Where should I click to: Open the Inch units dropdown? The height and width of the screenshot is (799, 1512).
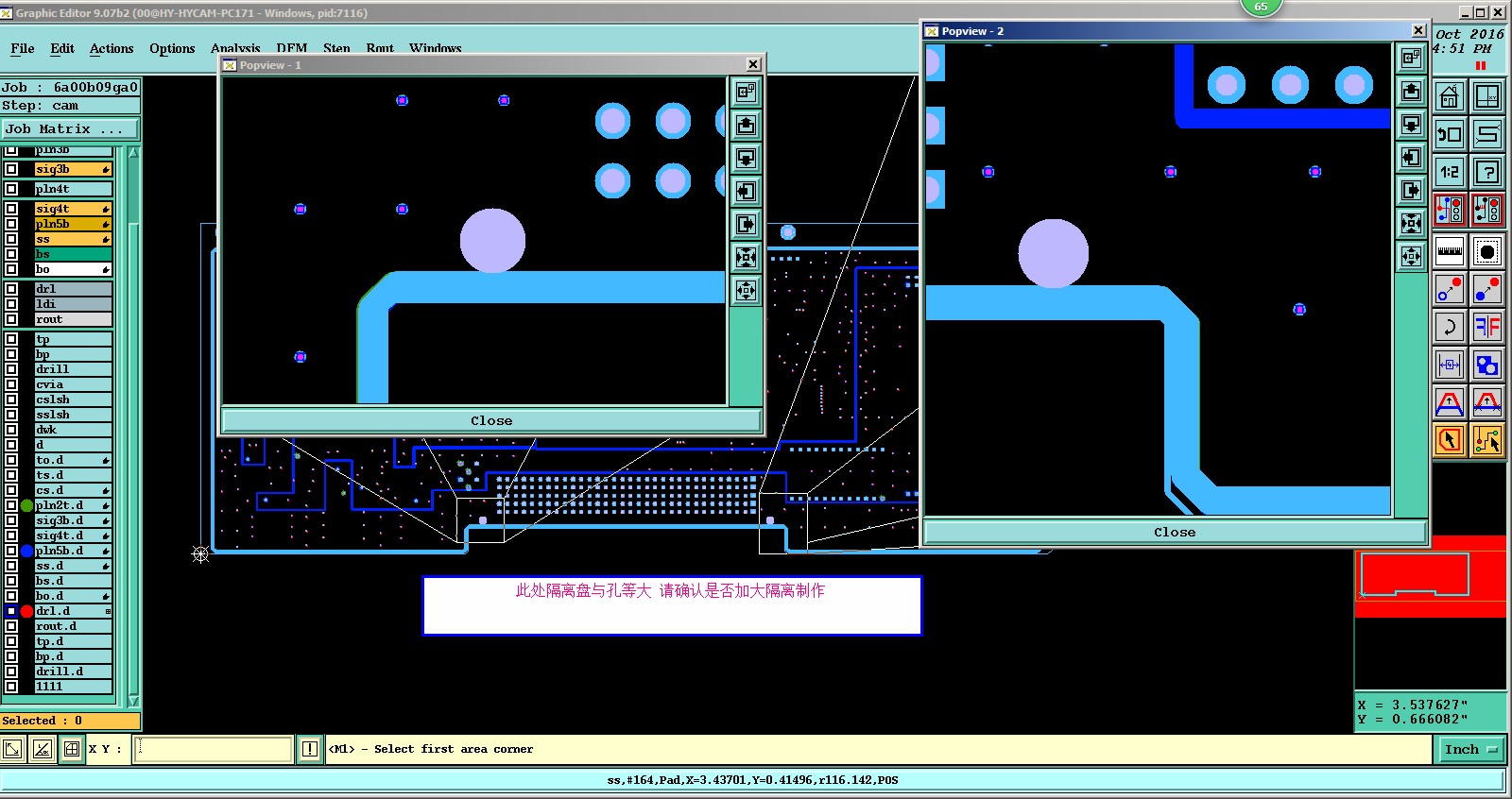(1470, 749)
